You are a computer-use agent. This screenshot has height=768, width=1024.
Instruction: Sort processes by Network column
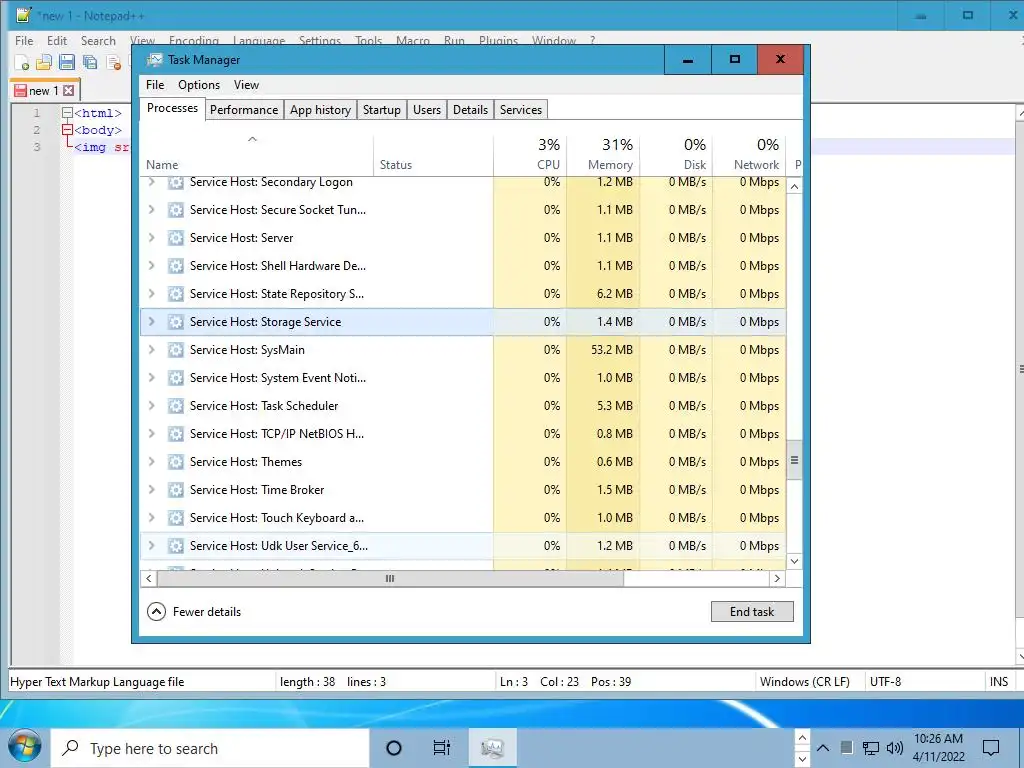(749, 155)
